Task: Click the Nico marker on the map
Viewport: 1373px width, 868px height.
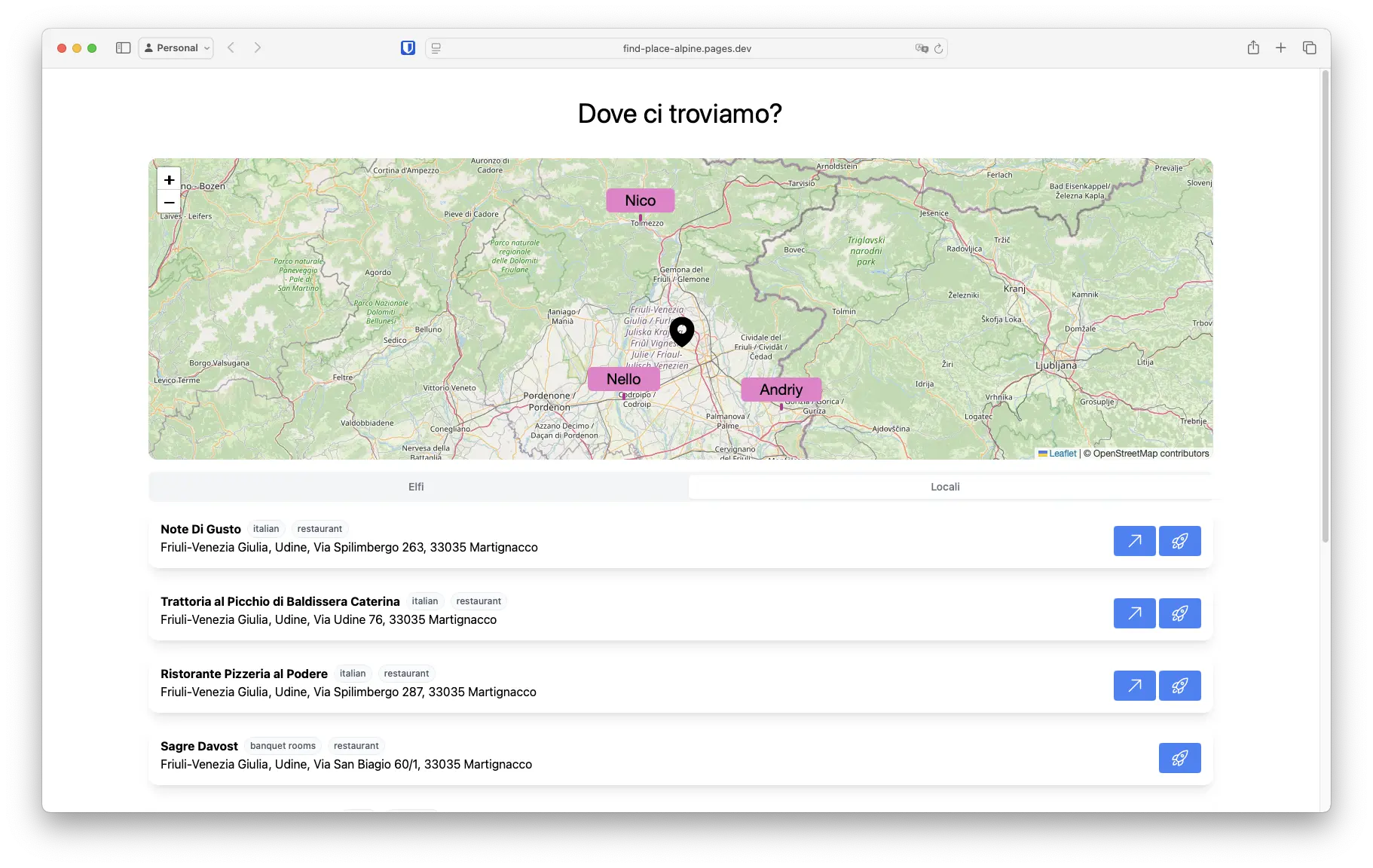Action: [x=640, y=200]
